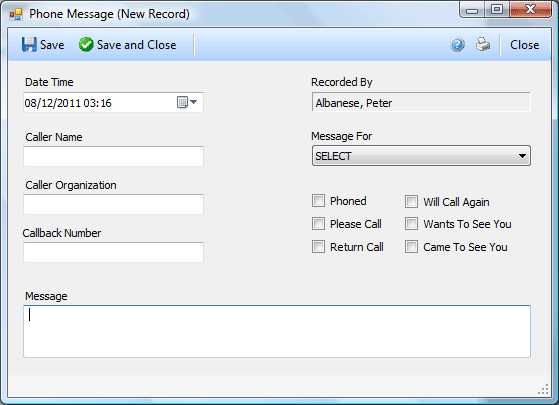Screen dimensions: 559x405
Task: Open the calendar picker in Date Time field
Action: [x=187, y=102]
